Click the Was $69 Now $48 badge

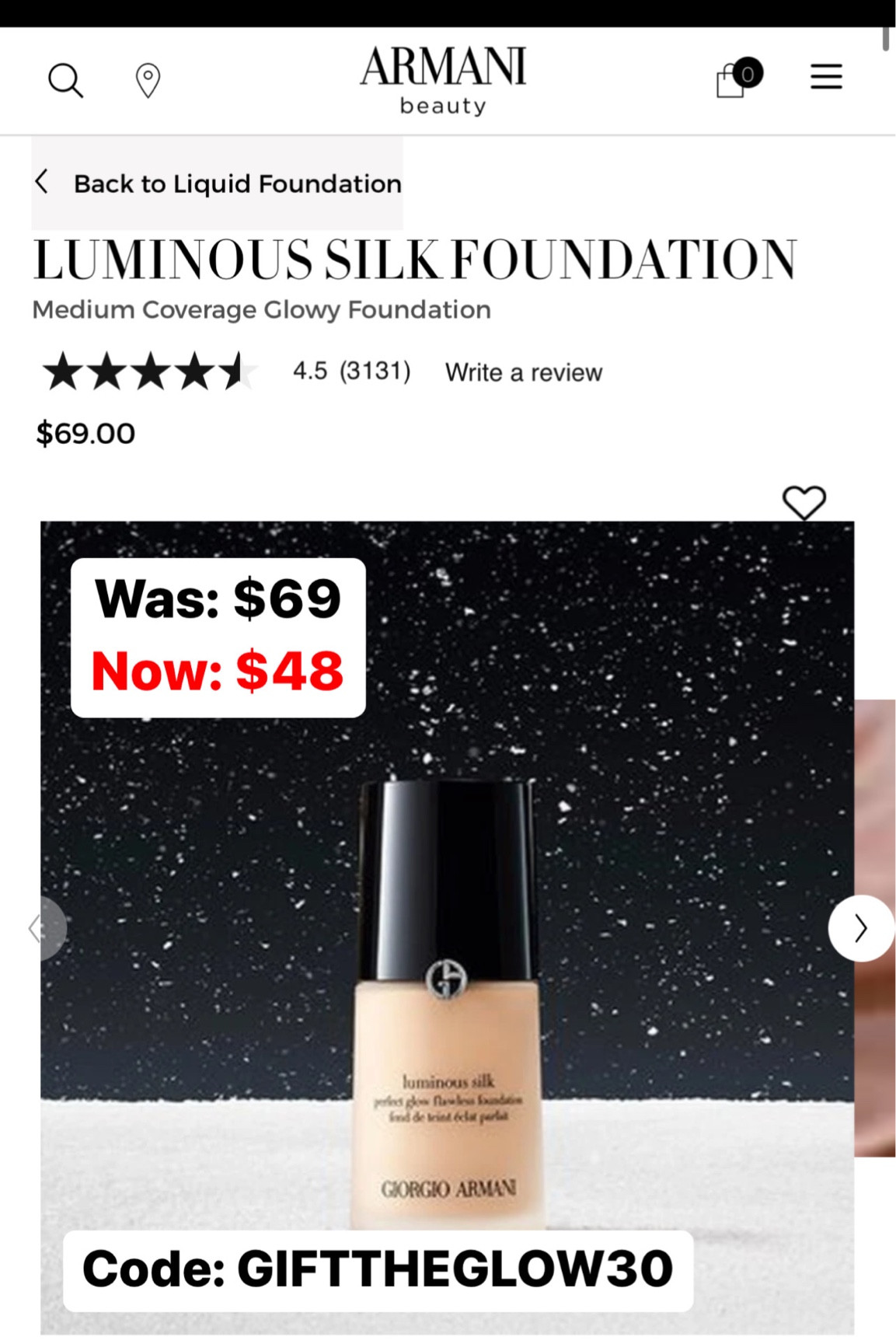pos(218,637)
